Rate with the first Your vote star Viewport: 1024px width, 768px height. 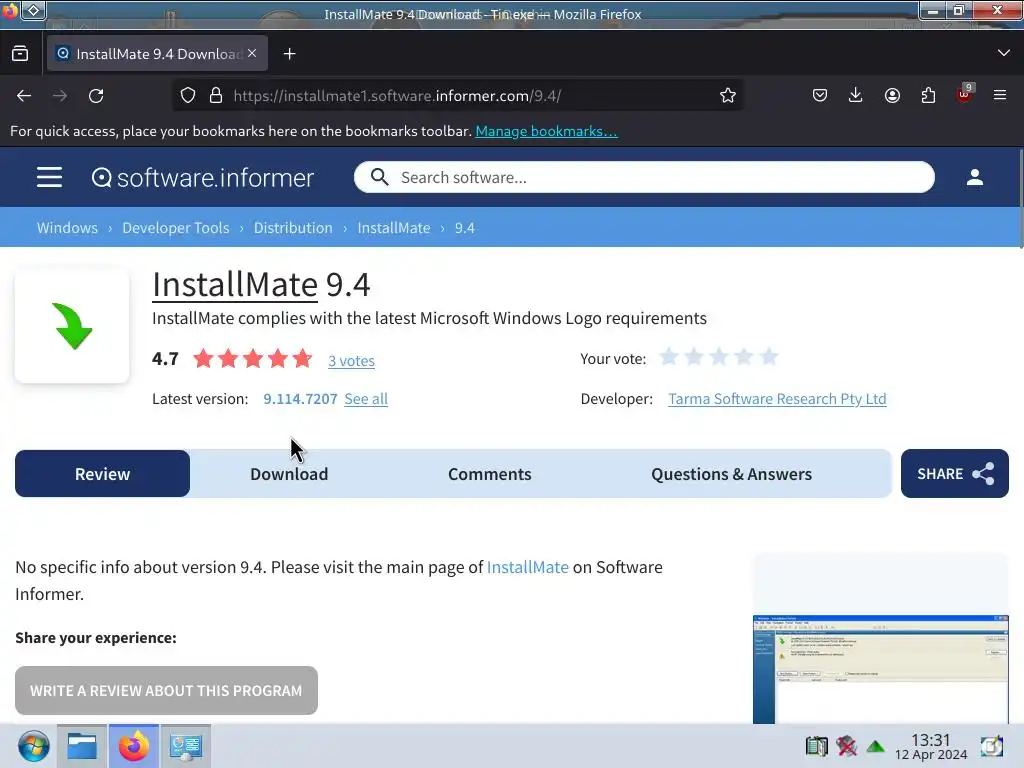coord(669,357)
